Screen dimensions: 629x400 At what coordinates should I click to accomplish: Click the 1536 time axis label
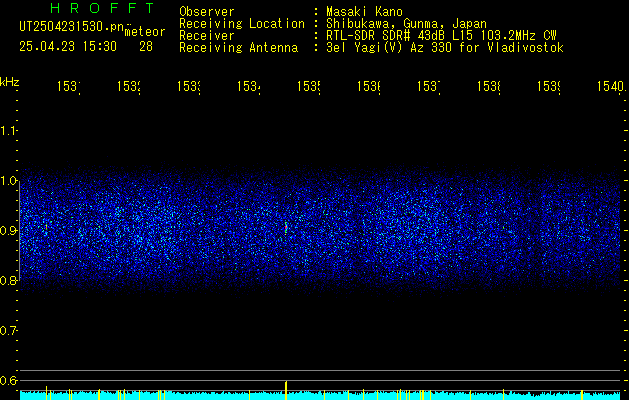click(369, 87)
